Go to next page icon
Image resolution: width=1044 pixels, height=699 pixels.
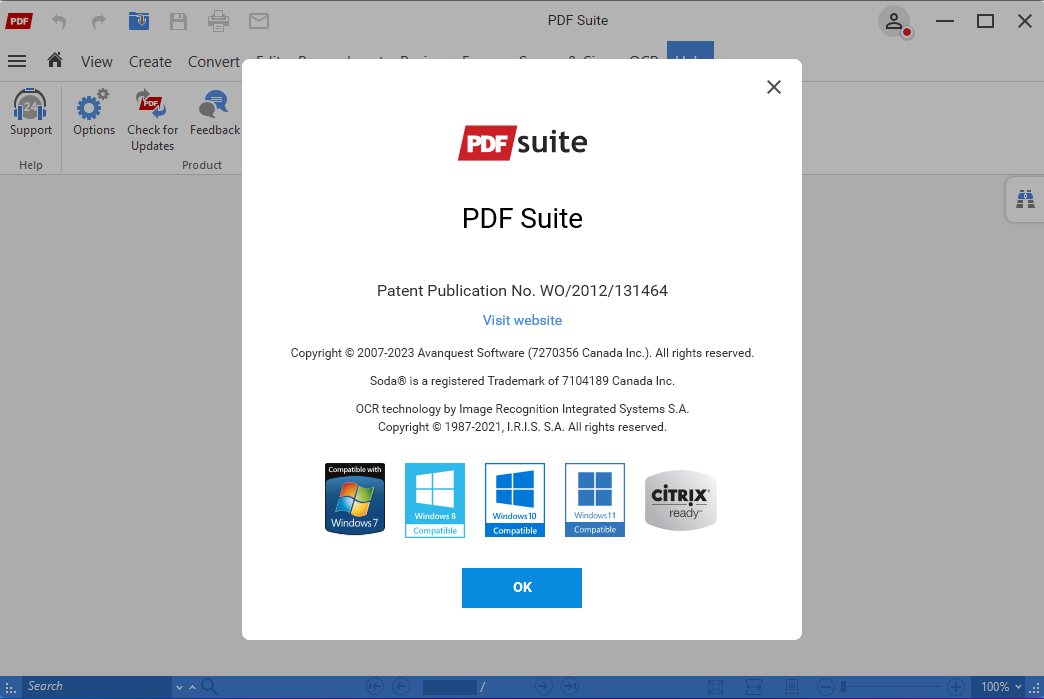(x=544, y=686)
